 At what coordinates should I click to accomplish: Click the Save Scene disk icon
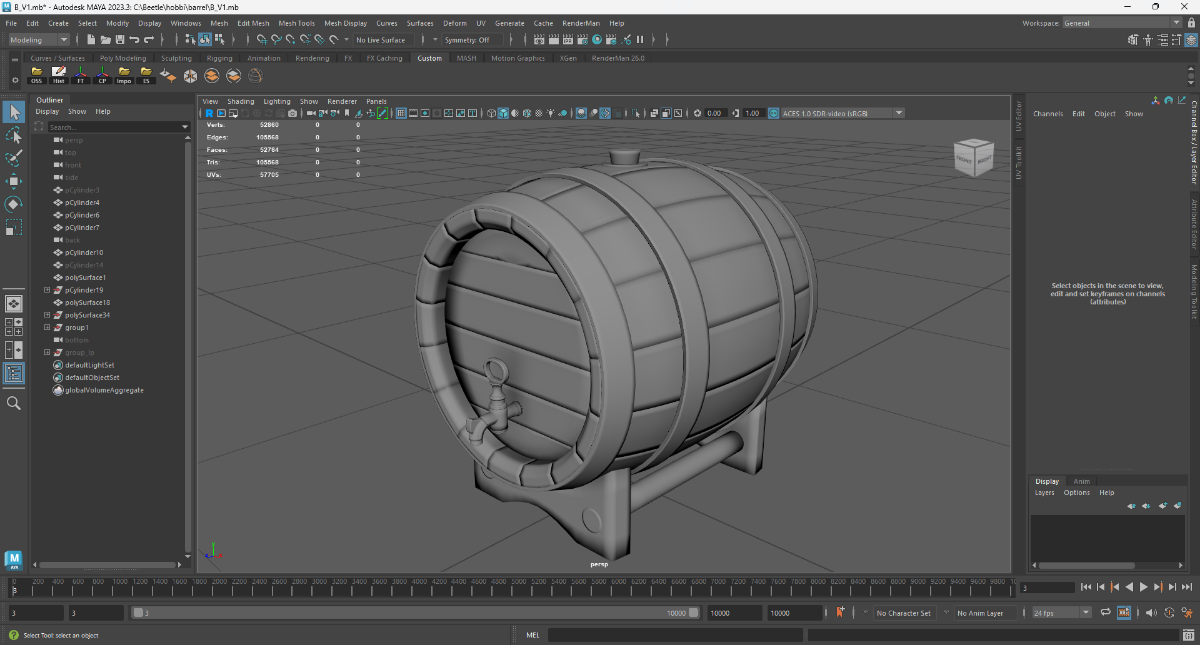pos(119,40)
